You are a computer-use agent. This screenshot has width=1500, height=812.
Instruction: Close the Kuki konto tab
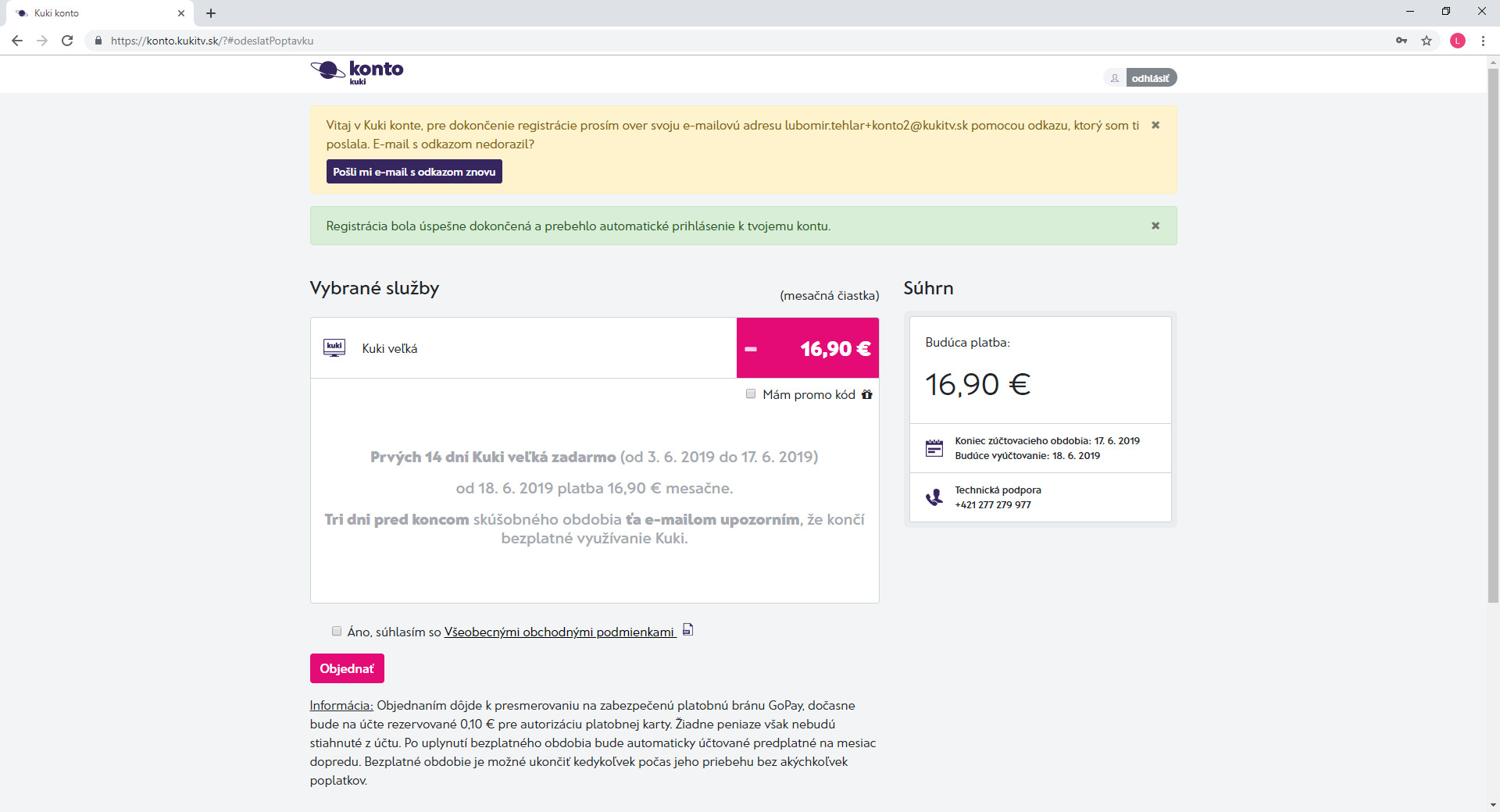181,13
